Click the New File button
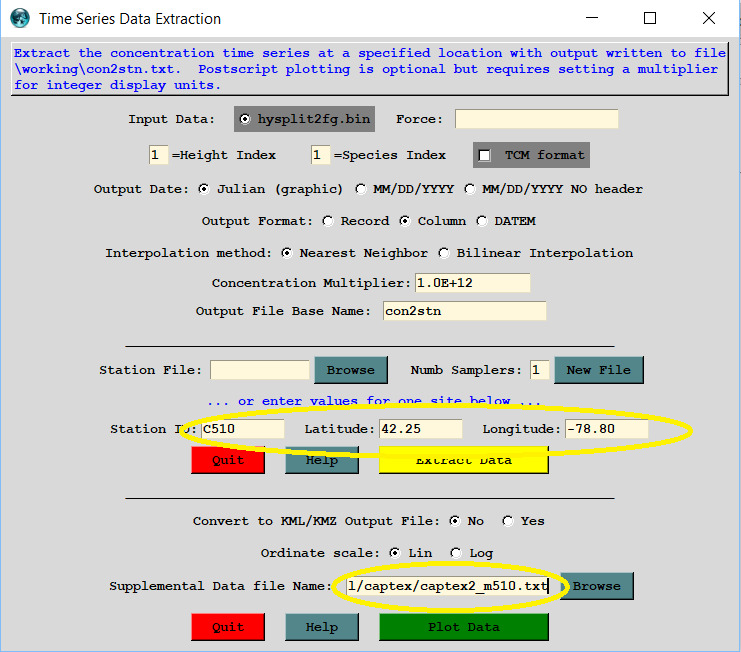741x652 pixels. (x=598, y=370)
